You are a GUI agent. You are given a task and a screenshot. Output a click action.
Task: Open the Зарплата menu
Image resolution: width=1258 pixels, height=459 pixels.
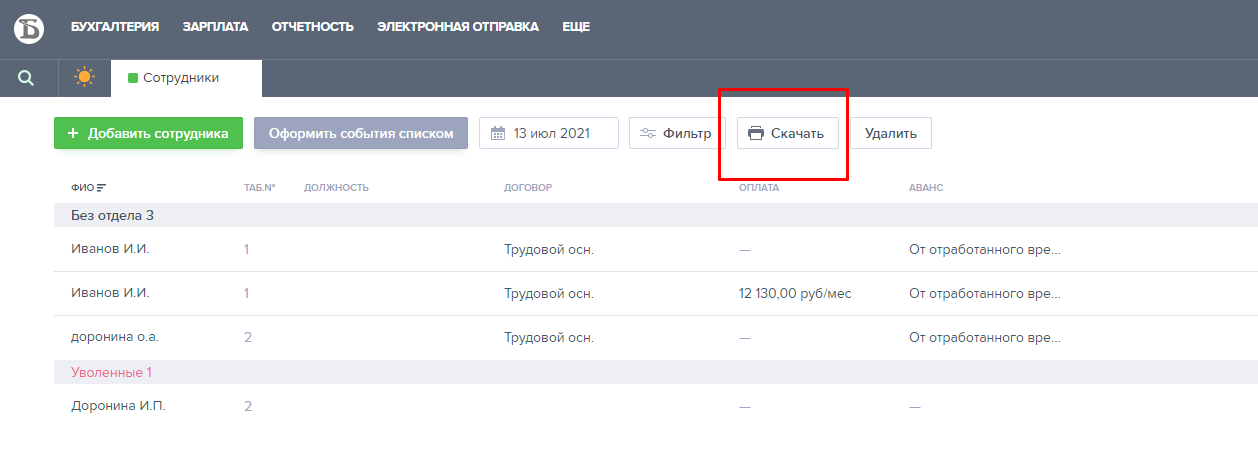tap(215, 27)
